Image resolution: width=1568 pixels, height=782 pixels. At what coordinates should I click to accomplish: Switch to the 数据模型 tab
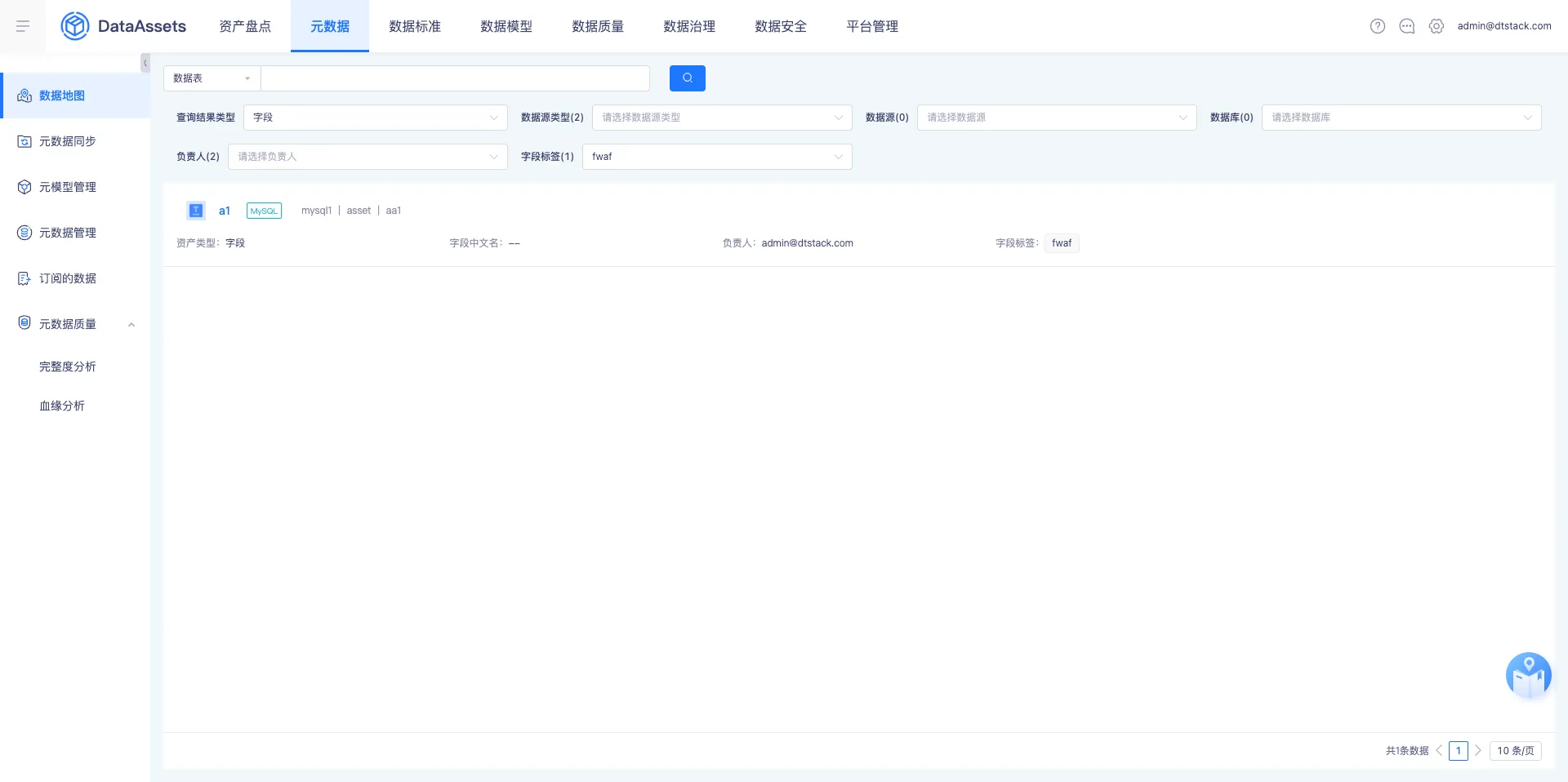click(506, 26)
